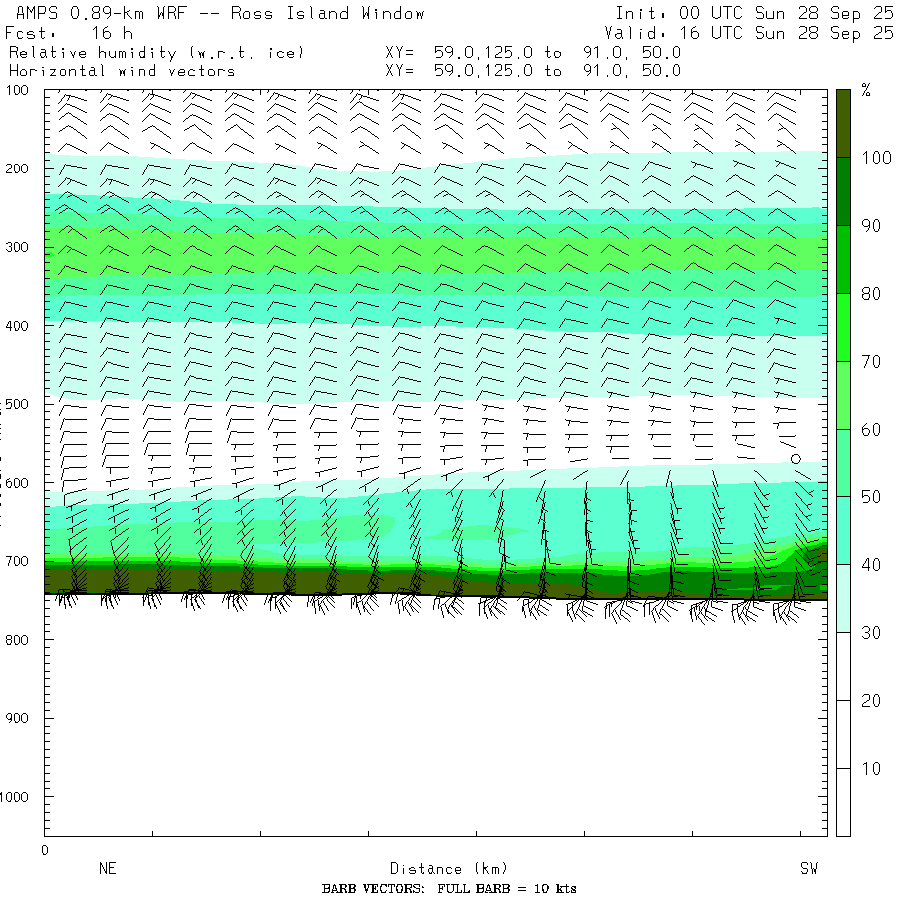Image resolution: width=900 pixels, height=900 pixels.
Task: Click the 'Valid: 16 UTC Sun 28 Sep 25' text
Action: click(748, 33)
